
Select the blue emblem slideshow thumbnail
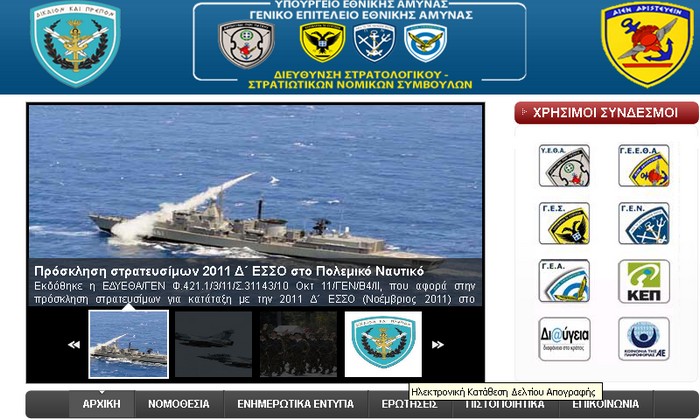383,344
